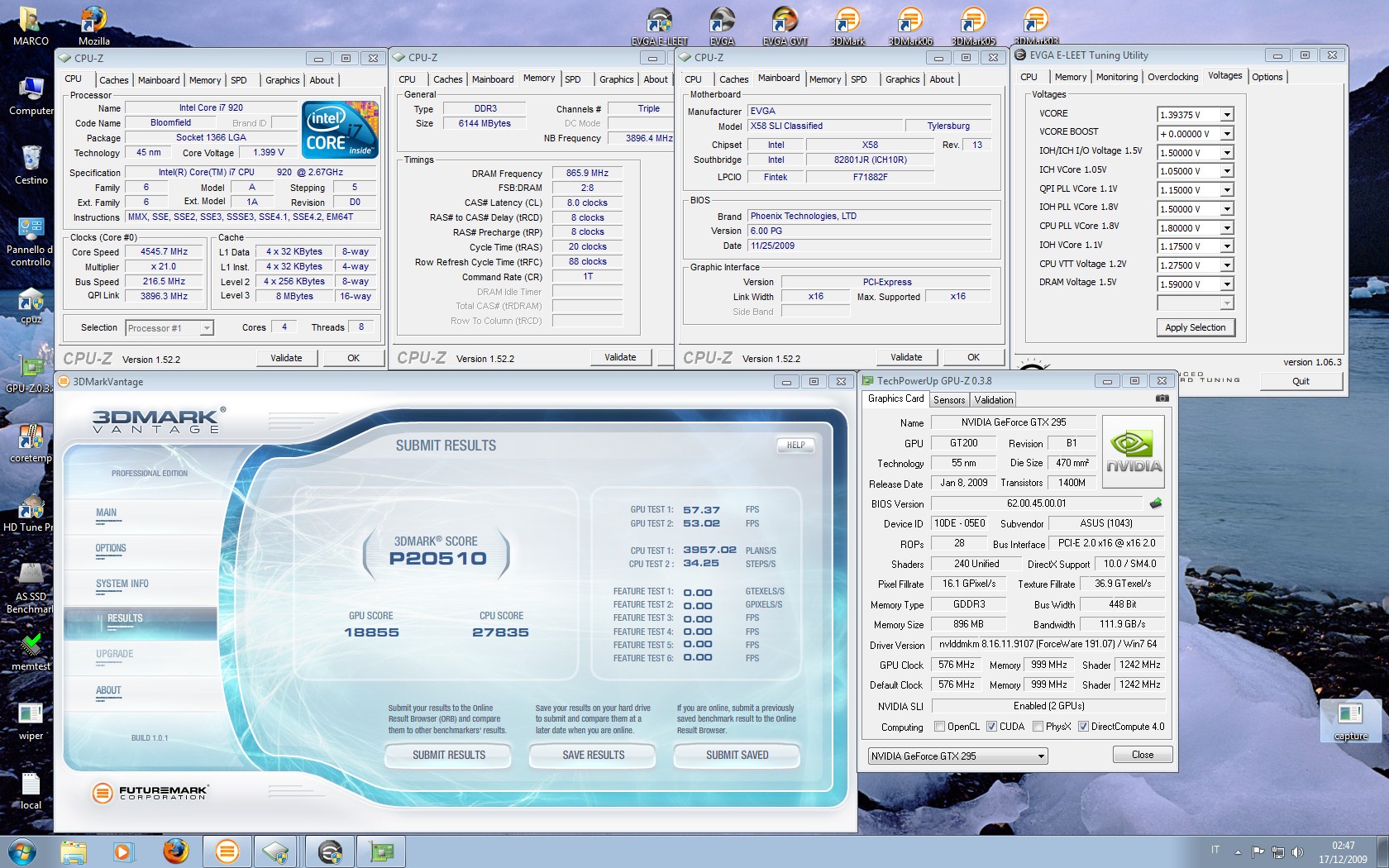Toggle the PhysX checkbox in GPU-Z
Viewport: 1389px width, 868px height.
(1038, 727)
